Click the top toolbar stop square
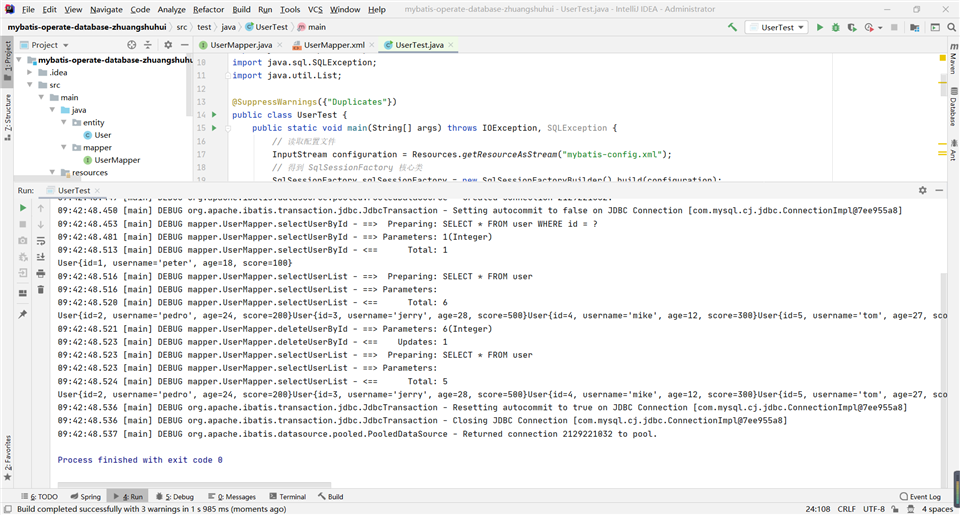 click(894, 27)
